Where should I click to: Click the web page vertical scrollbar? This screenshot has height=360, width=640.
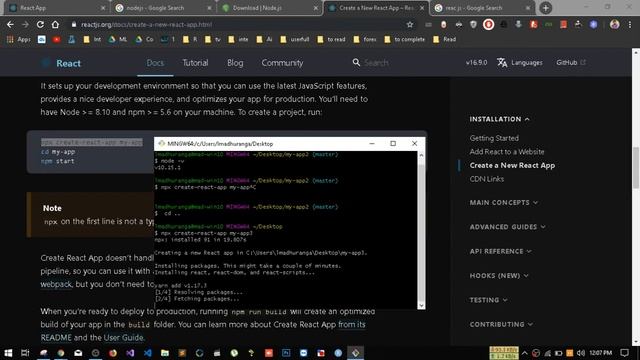click(x=636, y=196)
